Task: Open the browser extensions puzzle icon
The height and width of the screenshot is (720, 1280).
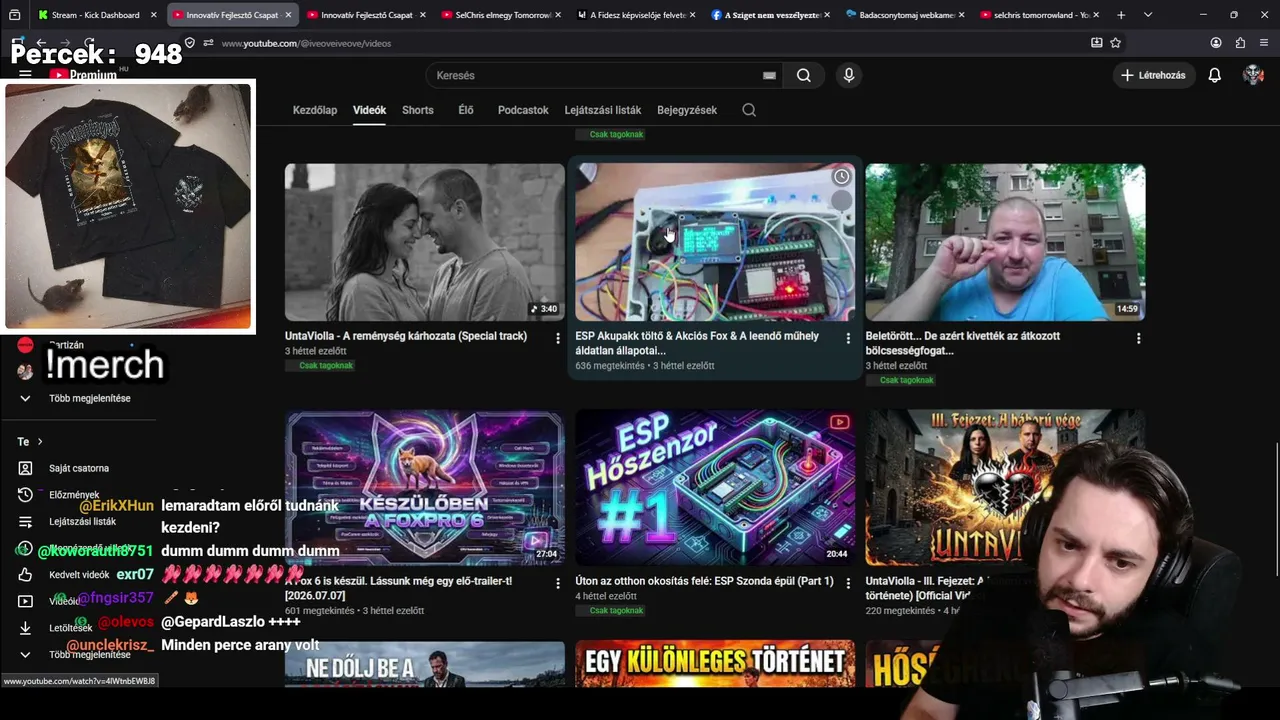Action: 1240,43
